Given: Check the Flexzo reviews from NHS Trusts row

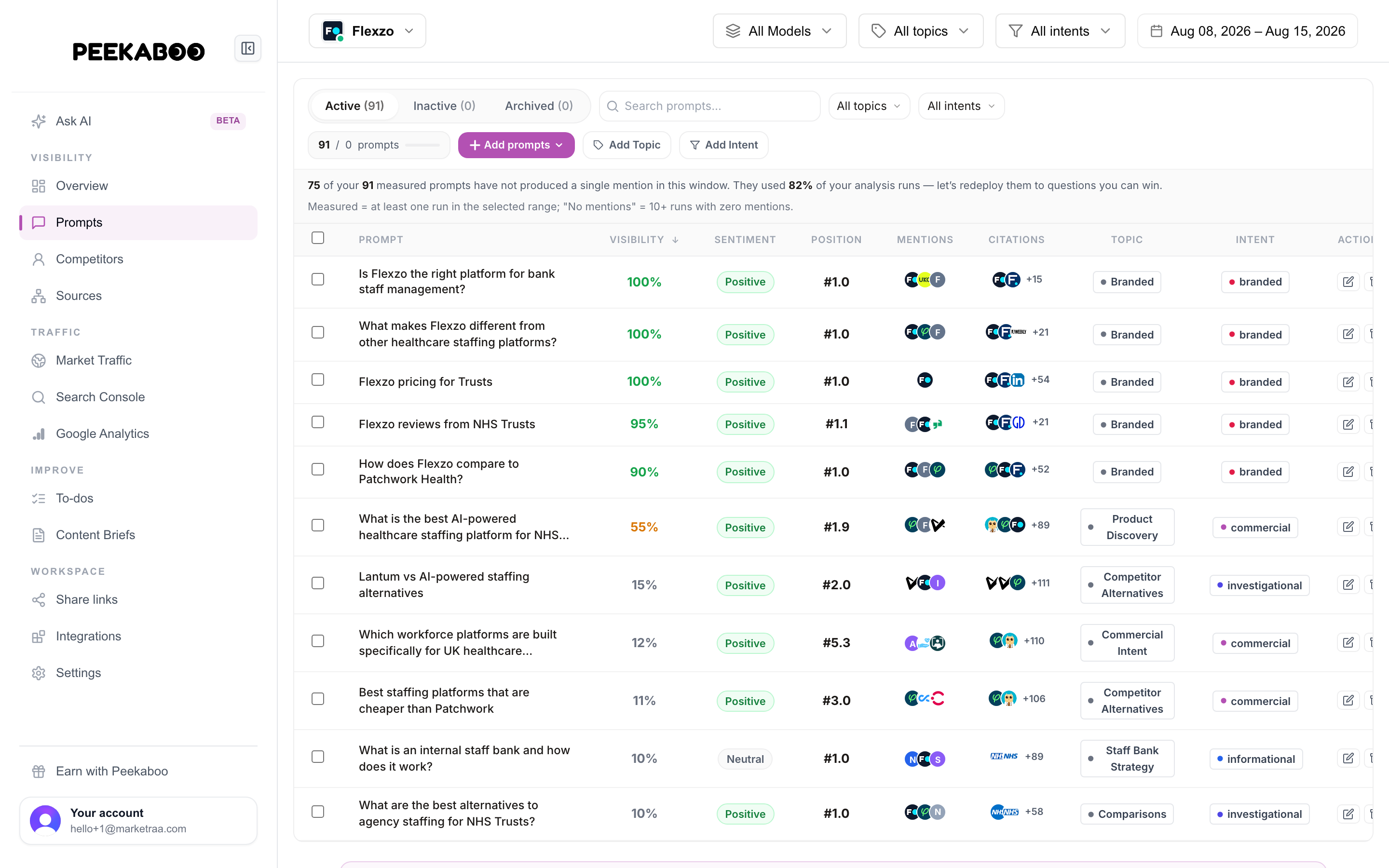Looking at the screenshot, I should [x=318, y=422].
